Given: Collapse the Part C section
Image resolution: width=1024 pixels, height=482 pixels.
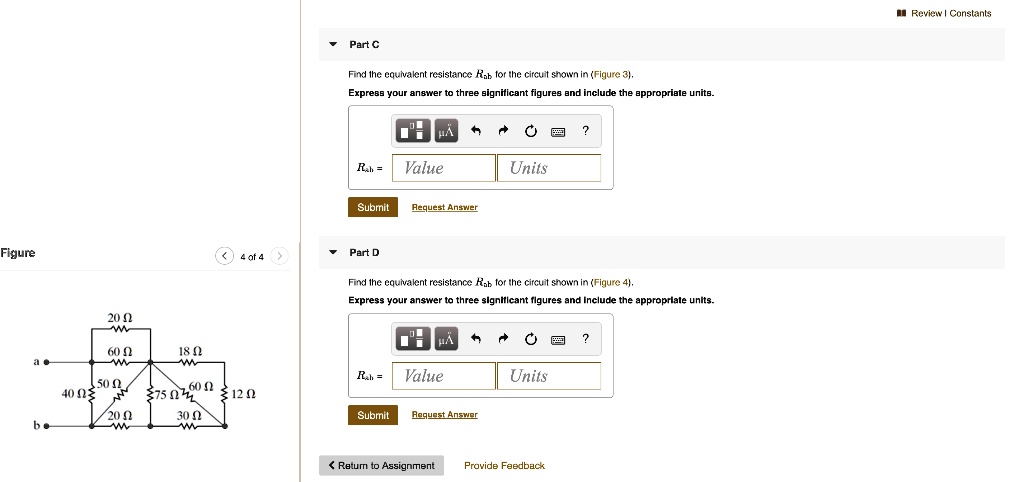Looking at the screenshot, I should coord(334,45).
